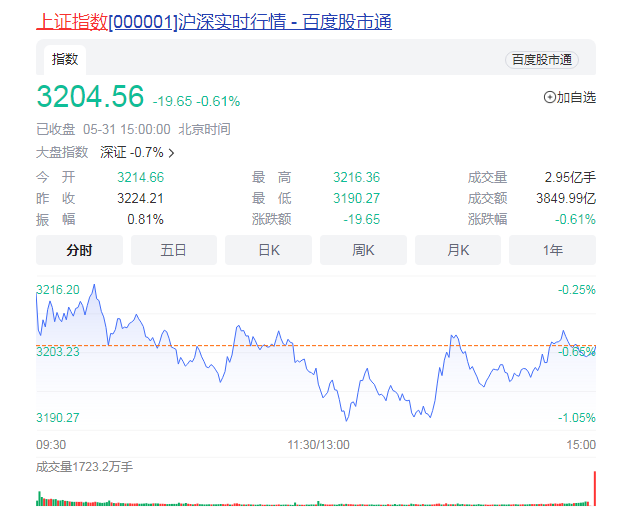Open the 月K monthly chart
Viewport: 621px width, 519px height.
click(458, 250)
